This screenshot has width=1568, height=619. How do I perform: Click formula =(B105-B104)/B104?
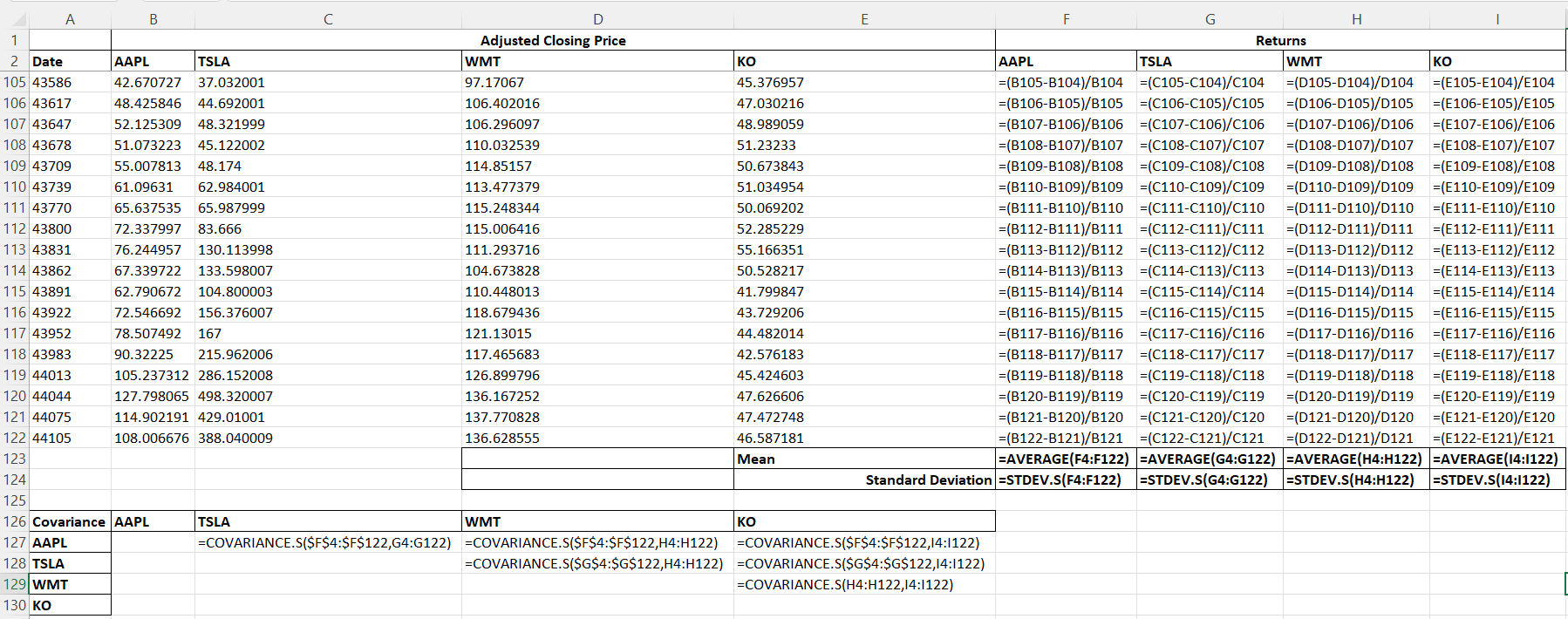[x=1066, y=82]
